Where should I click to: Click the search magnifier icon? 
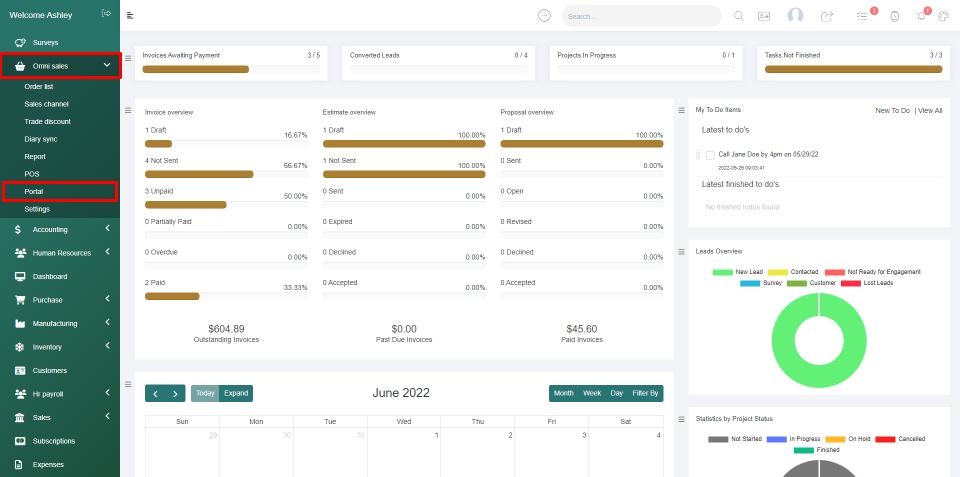[739, 16]
